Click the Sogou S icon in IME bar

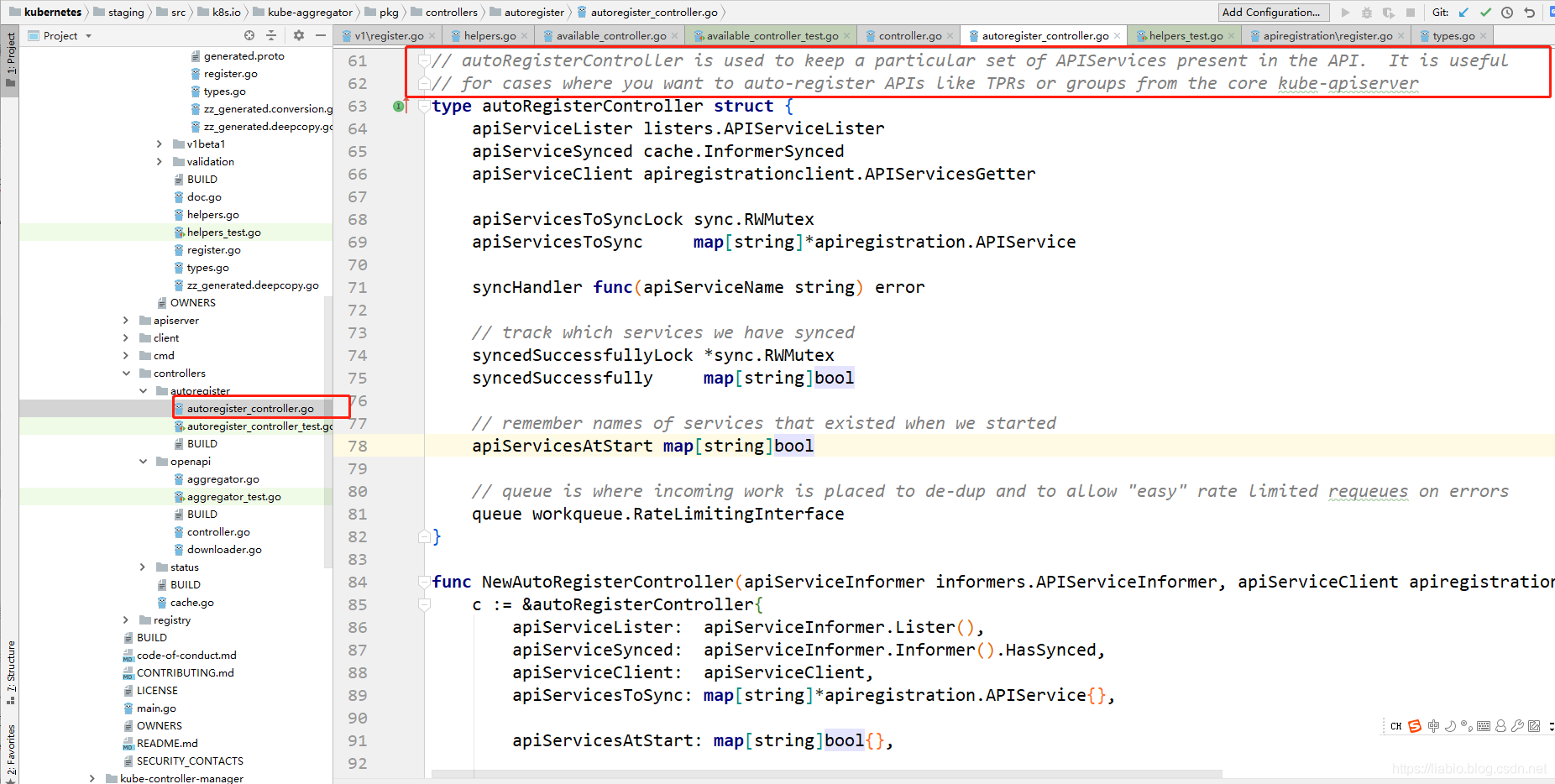pyautogui.click(x=1415, y=726)
